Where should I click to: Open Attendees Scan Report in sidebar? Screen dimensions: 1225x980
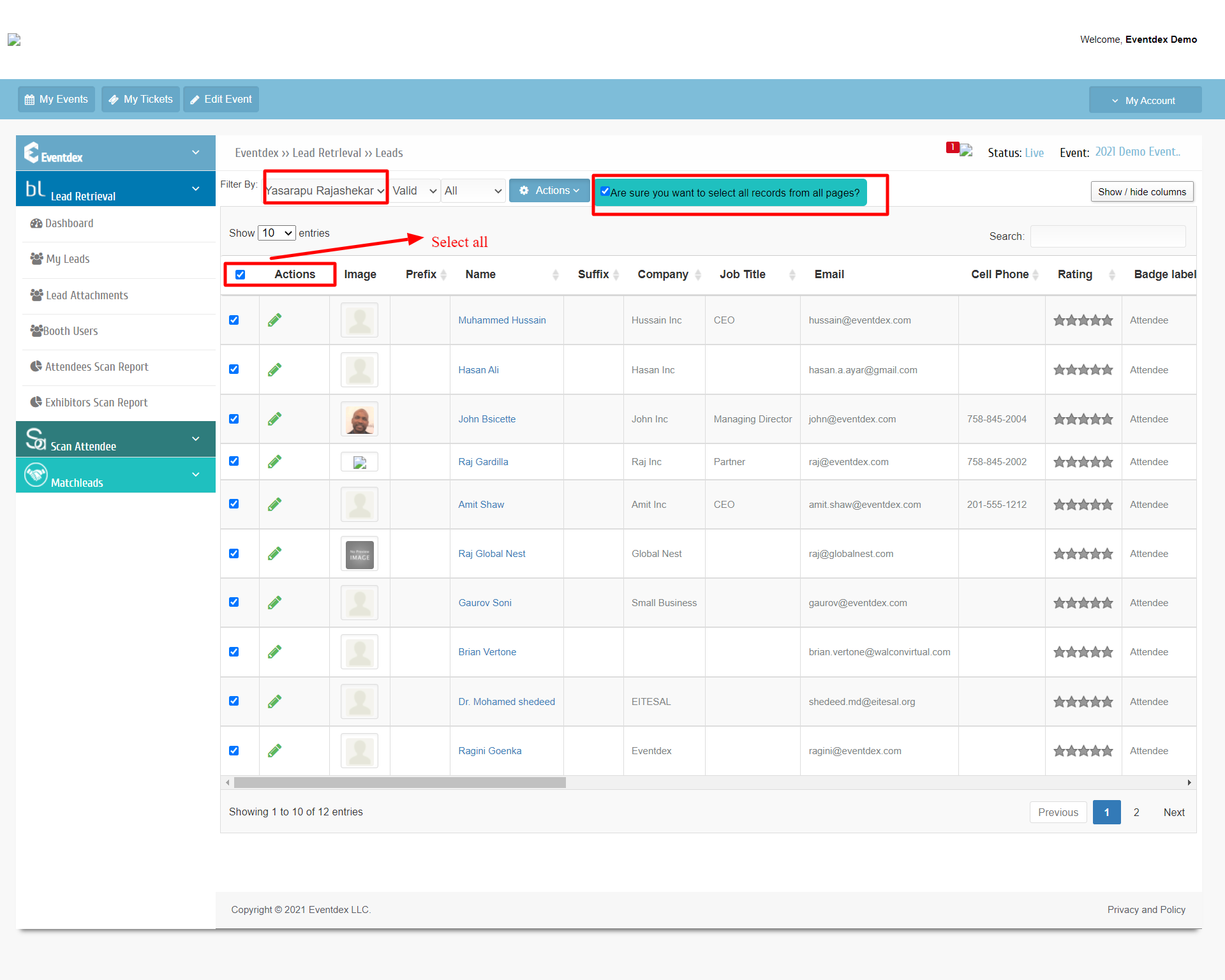[x=96, y=367]
